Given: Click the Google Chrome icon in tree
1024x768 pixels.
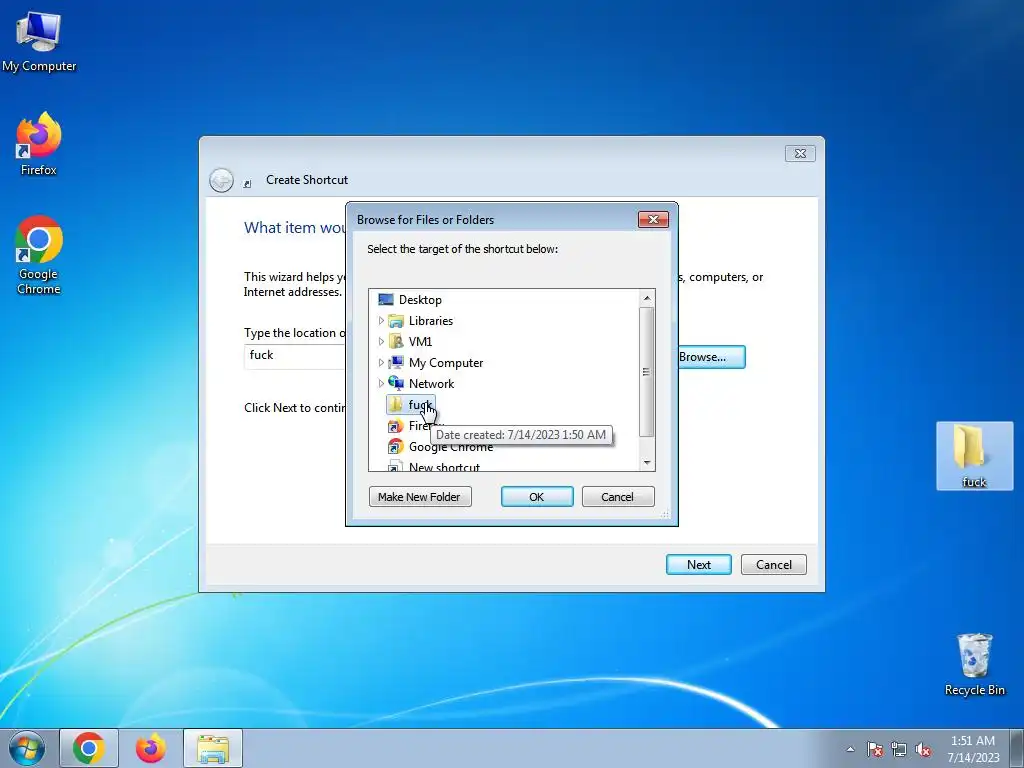Looking at the screenshot, I should (396, 447).
